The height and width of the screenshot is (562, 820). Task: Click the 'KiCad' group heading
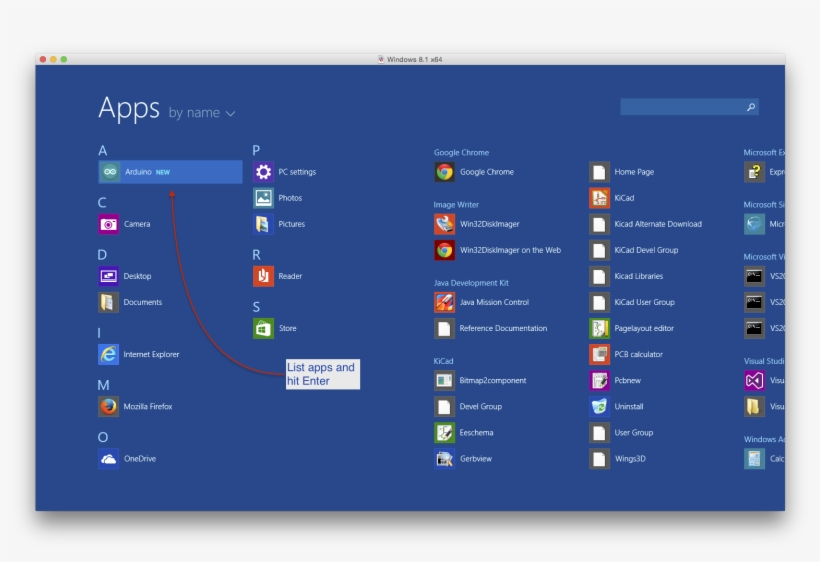click(x=443, y=361)
